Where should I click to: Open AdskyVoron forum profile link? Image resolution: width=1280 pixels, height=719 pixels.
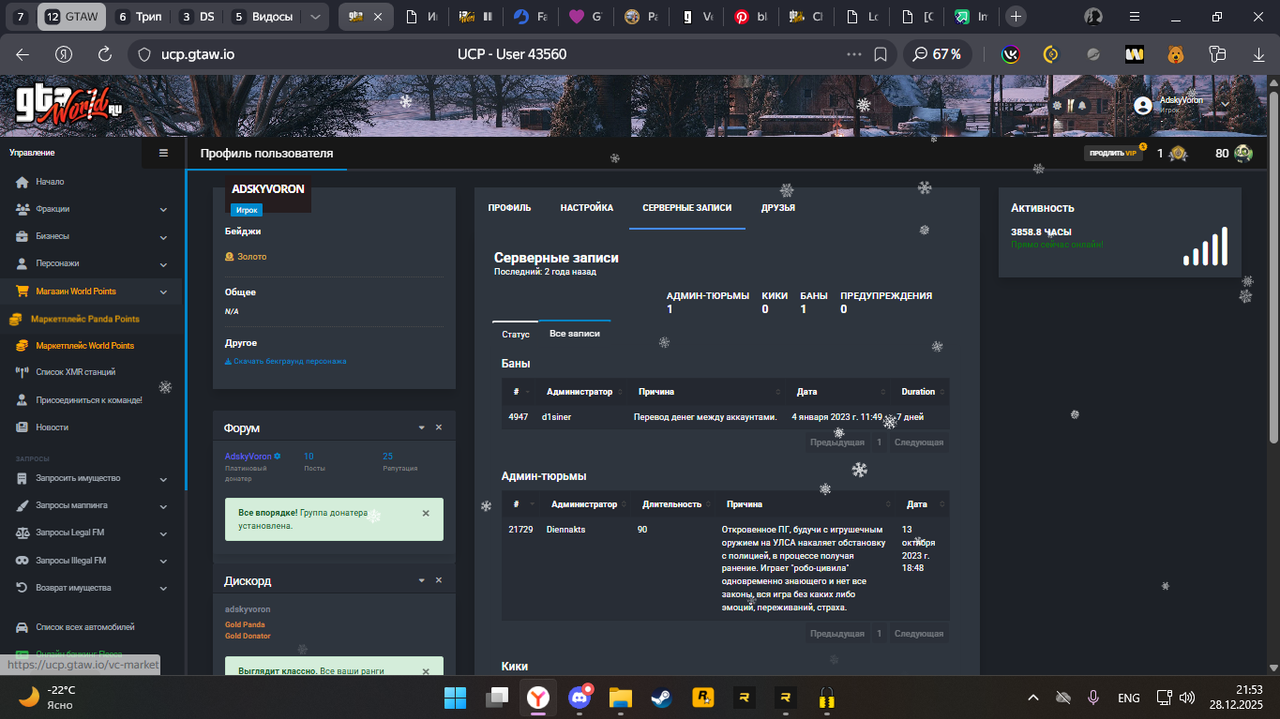click(x=248, y=456)
